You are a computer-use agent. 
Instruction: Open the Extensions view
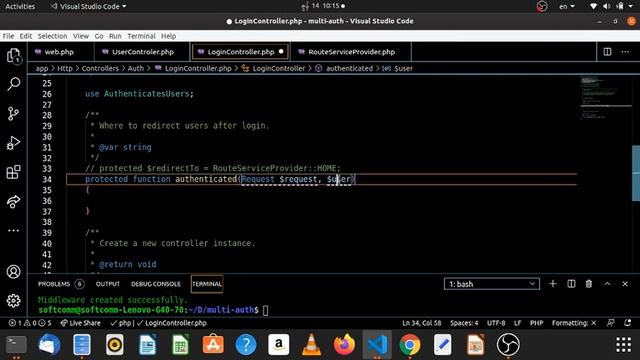pos(13,172)
